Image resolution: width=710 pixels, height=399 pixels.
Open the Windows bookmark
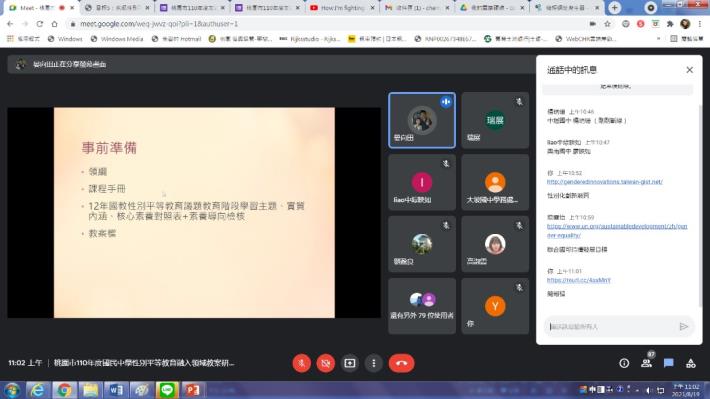65,39
